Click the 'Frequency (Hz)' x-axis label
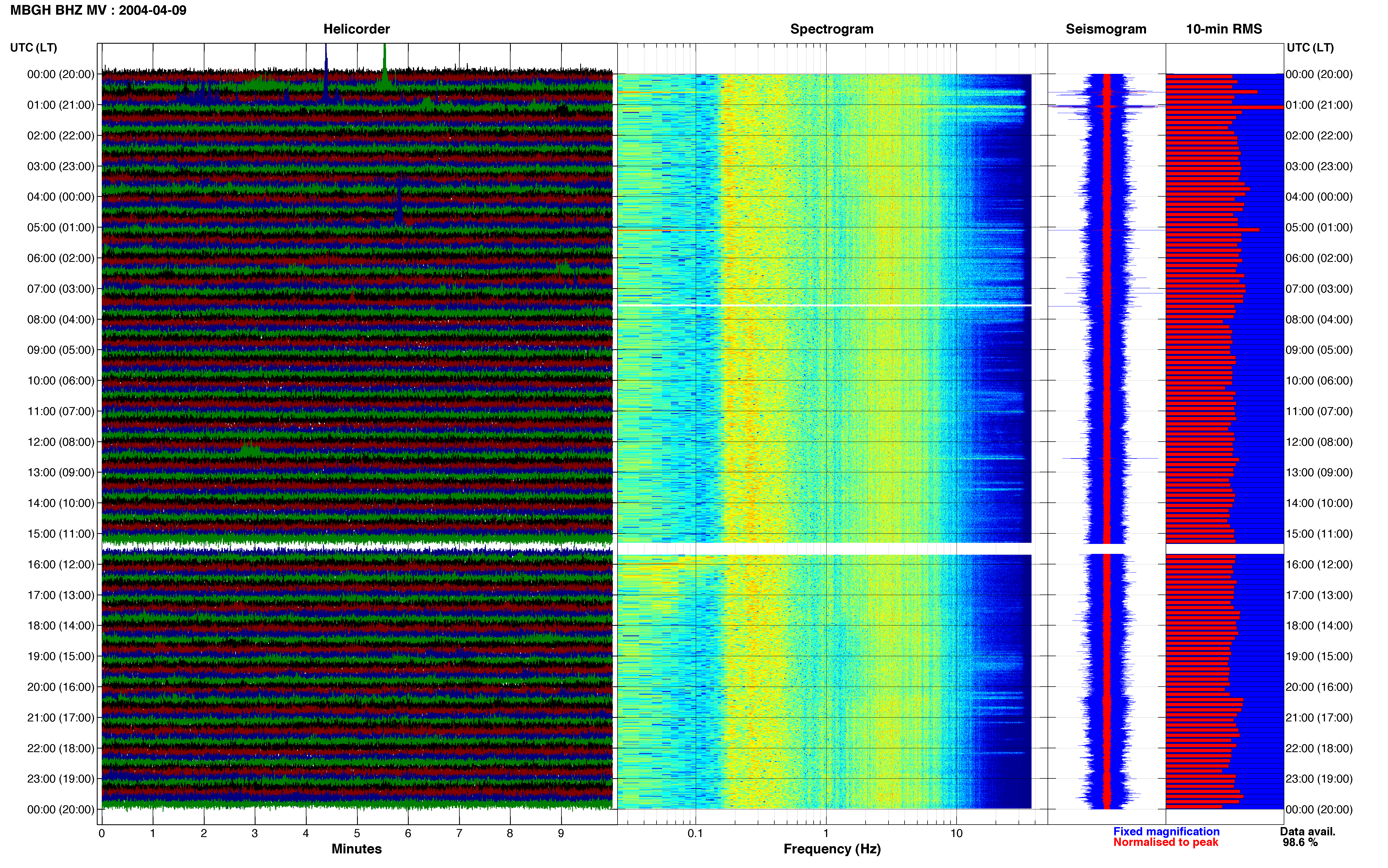The width and height of the screenshot is (1388, 868). point(832,849)
